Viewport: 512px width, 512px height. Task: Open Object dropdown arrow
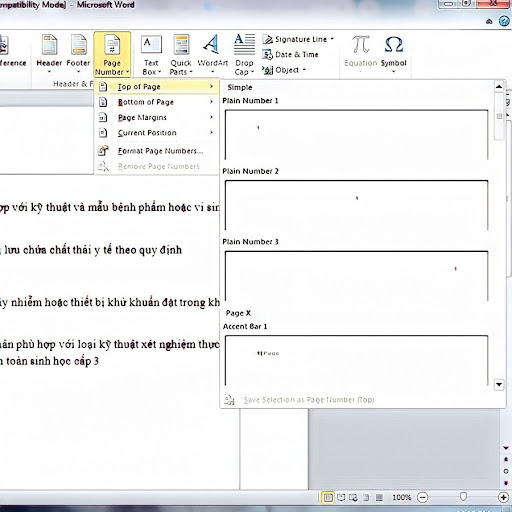304,70
